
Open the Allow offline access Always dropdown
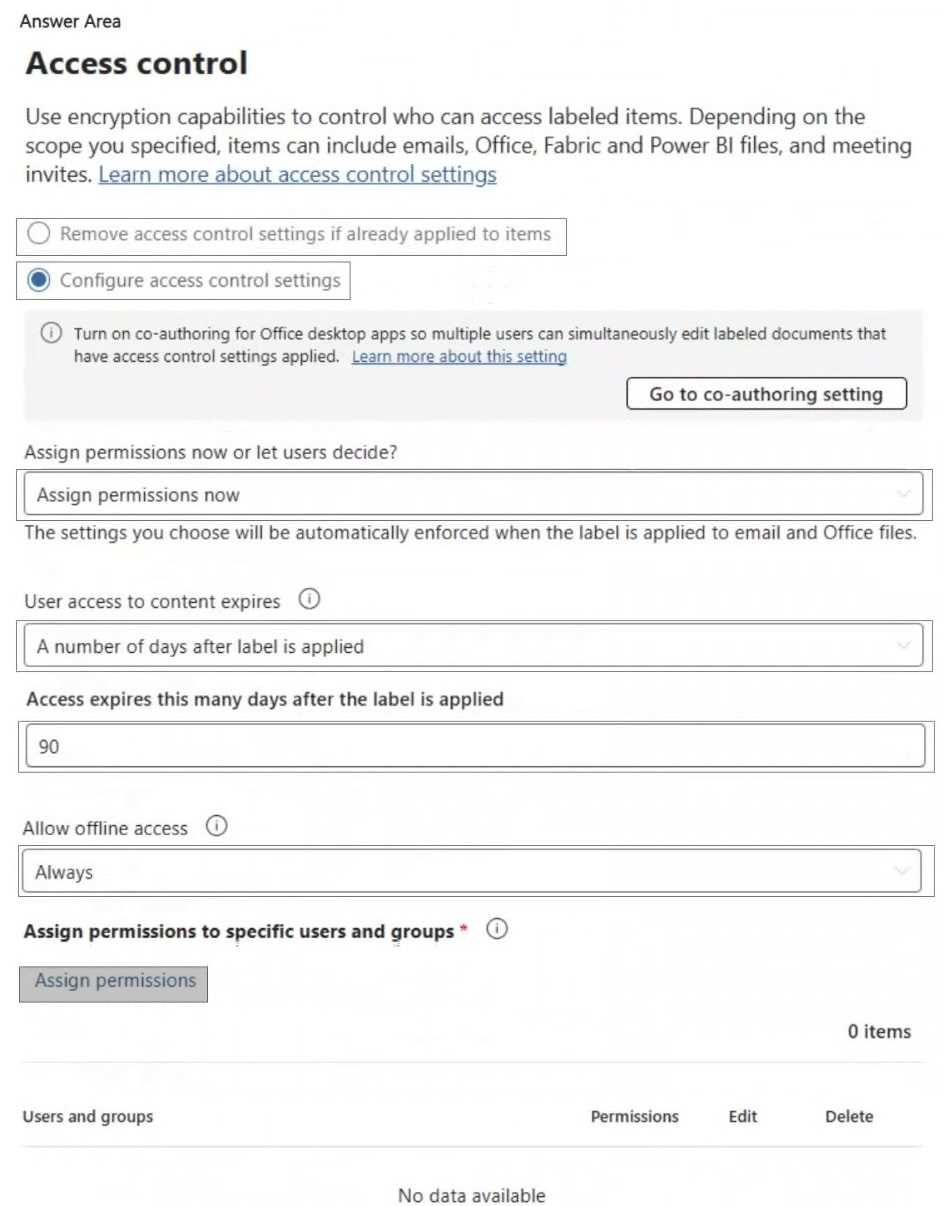(470, 872)
